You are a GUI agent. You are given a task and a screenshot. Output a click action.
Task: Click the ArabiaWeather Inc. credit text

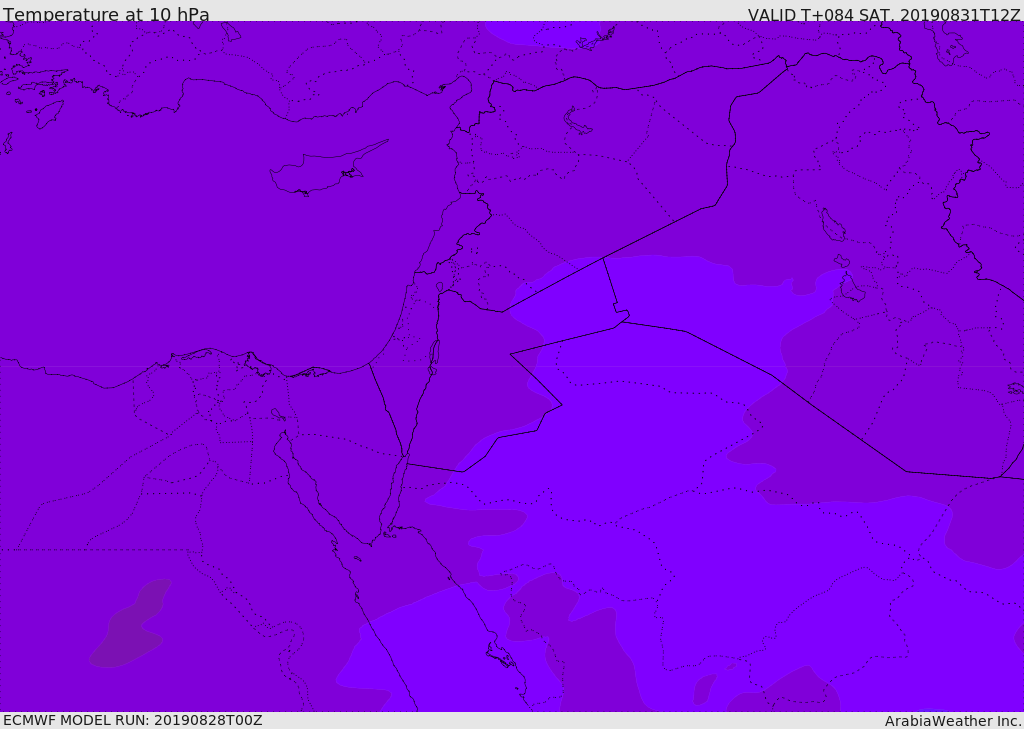coord(953,721)
